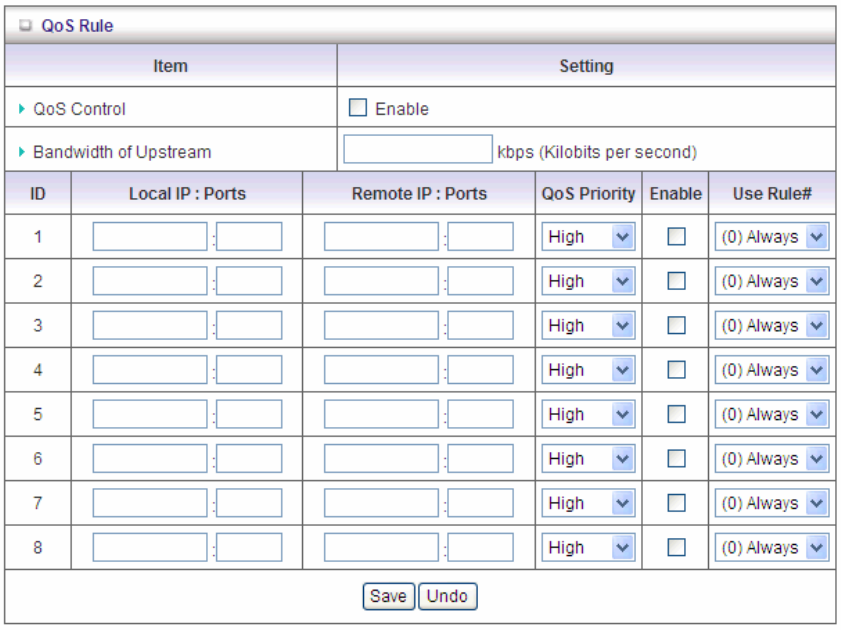841x630 pixels.
Task: Check the Enable box in row 5
Action: click(x=676, y=414)
